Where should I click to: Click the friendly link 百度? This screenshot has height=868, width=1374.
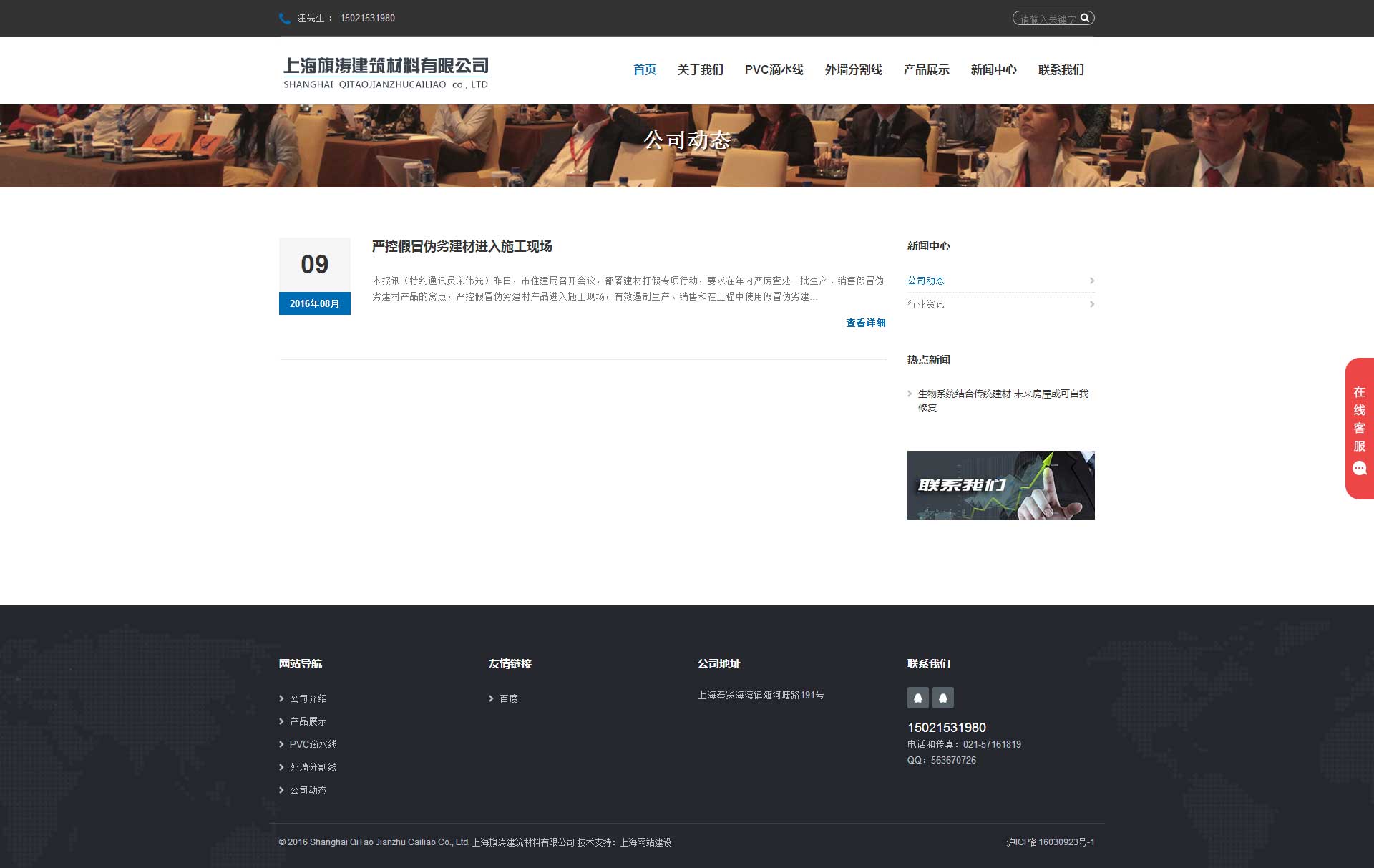point(509,698)
